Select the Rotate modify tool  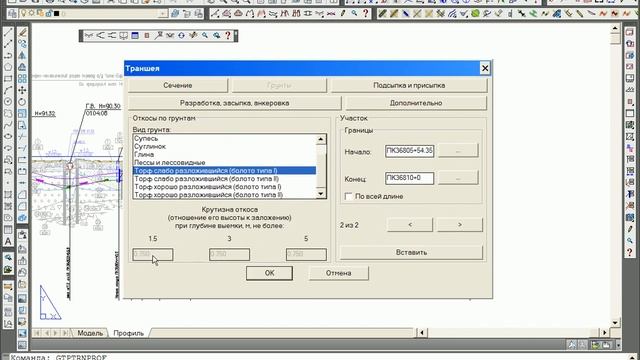tap(22, 101)
